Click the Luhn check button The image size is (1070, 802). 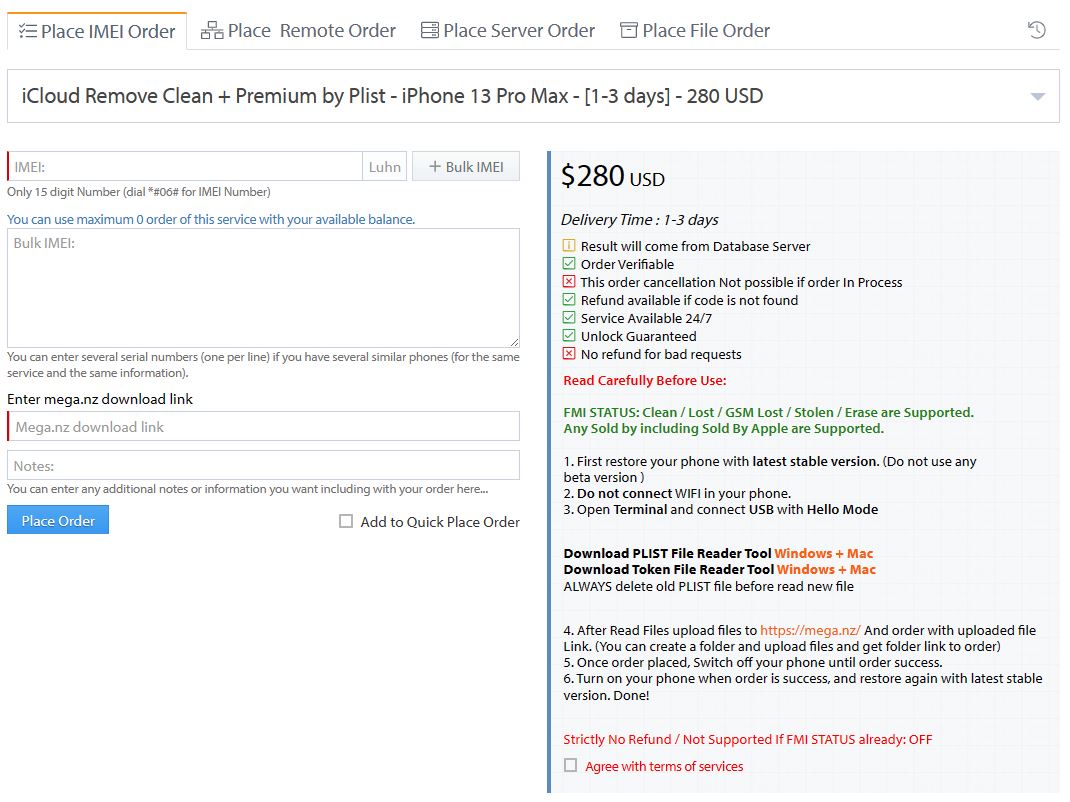click(x=385, y=167)
